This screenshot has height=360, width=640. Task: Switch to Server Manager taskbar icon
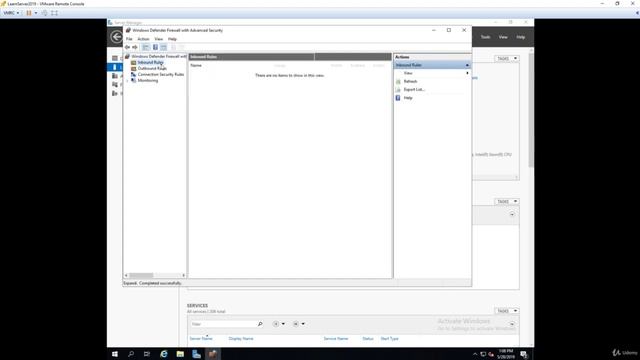tap(196, 354)
